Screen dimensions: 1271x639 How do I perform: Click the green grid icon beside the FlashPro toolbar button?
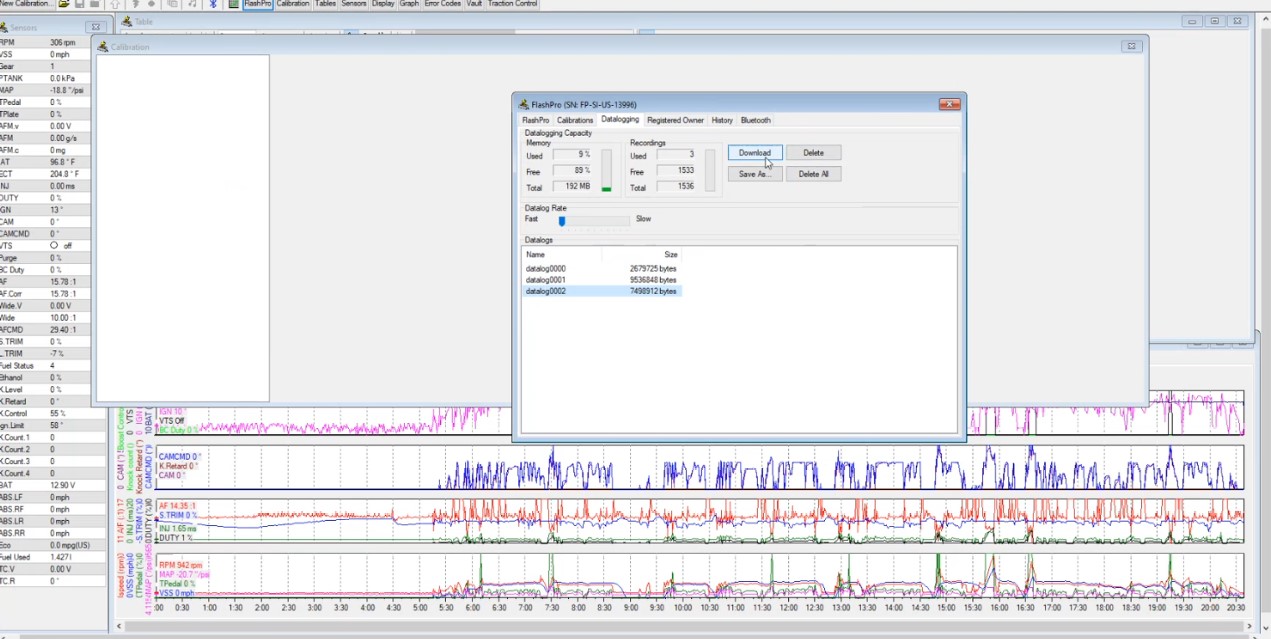point(233,4)
